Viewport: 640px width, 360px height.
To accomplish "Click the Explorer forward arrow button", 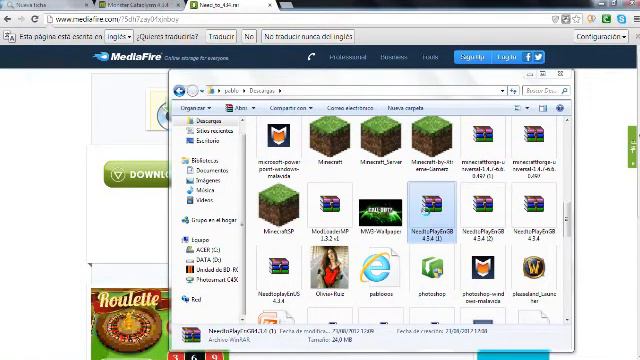I will (x=192, y=91).
